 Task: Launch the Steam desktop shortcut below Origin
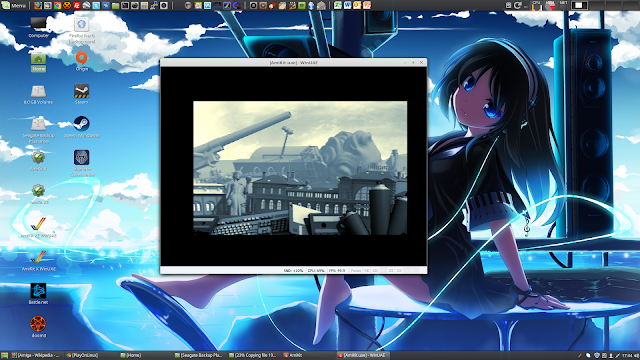pos(82,94)
